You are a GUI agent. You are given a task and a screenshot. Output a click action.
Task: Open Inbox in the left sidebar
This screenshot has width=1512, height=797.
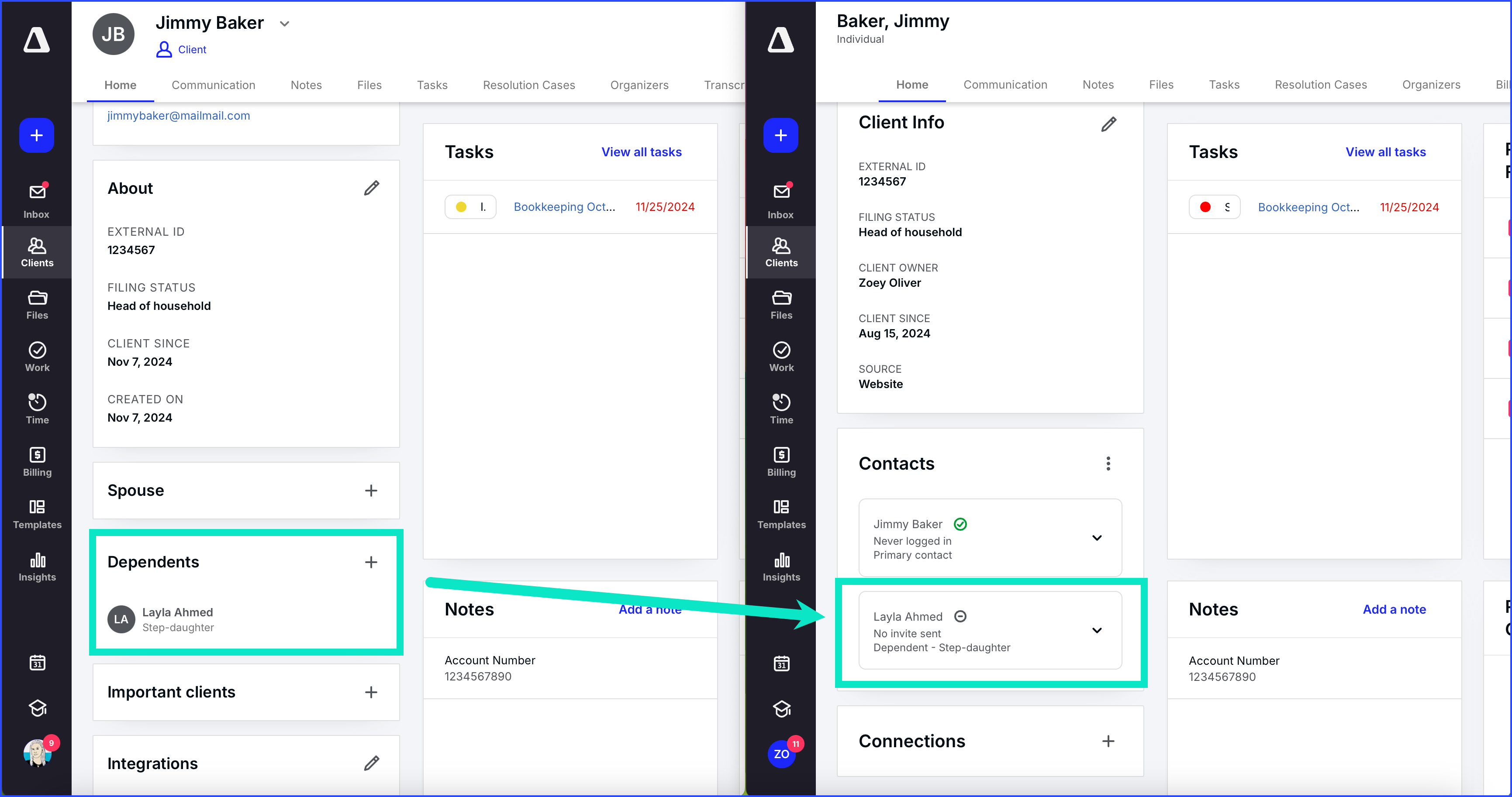[x=36, y=200]
